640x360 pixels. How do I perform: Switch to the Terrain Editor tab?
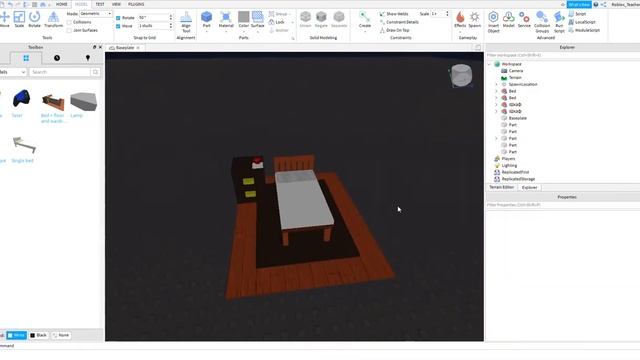coord(502,187)
